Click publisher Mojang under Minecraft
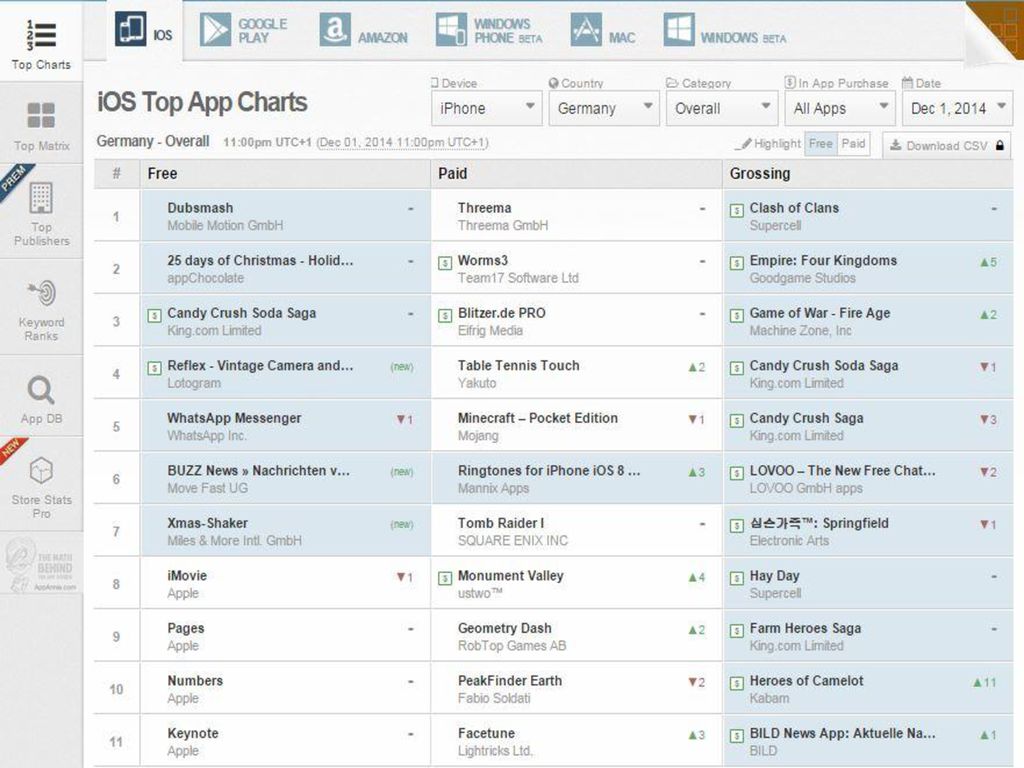This screenshot has width=1024, height=768. point(478,436)
